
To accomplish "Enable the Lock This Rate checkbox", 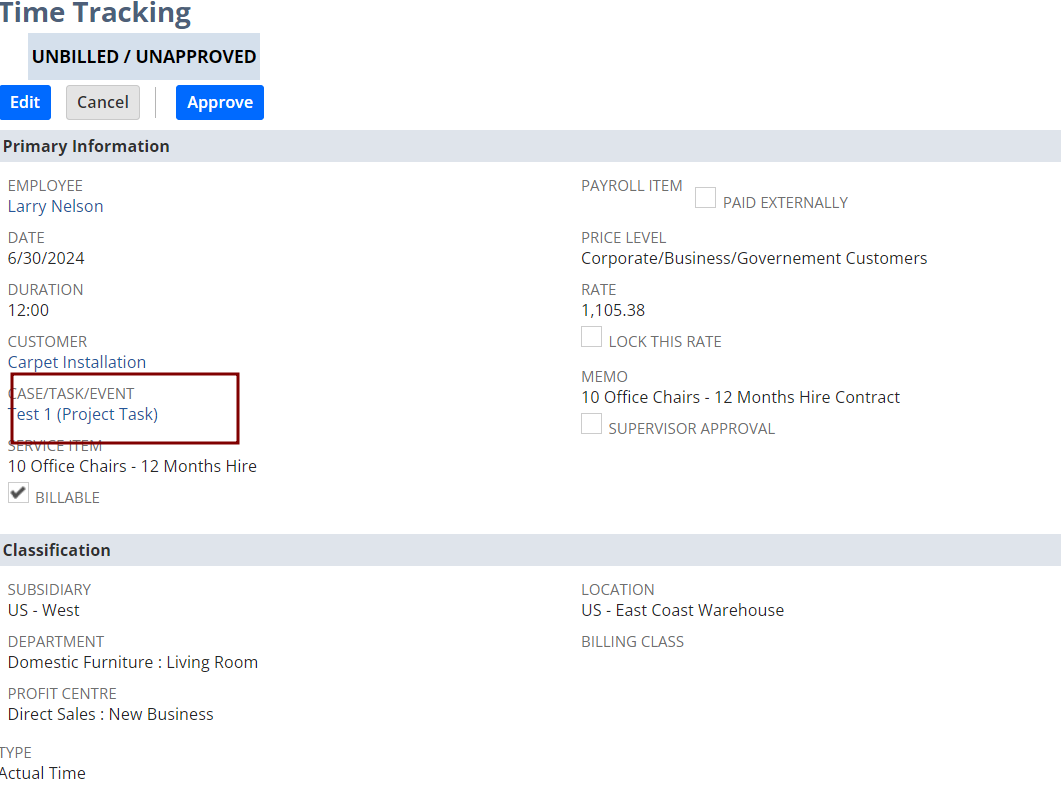I will click(x=592, y=337).
